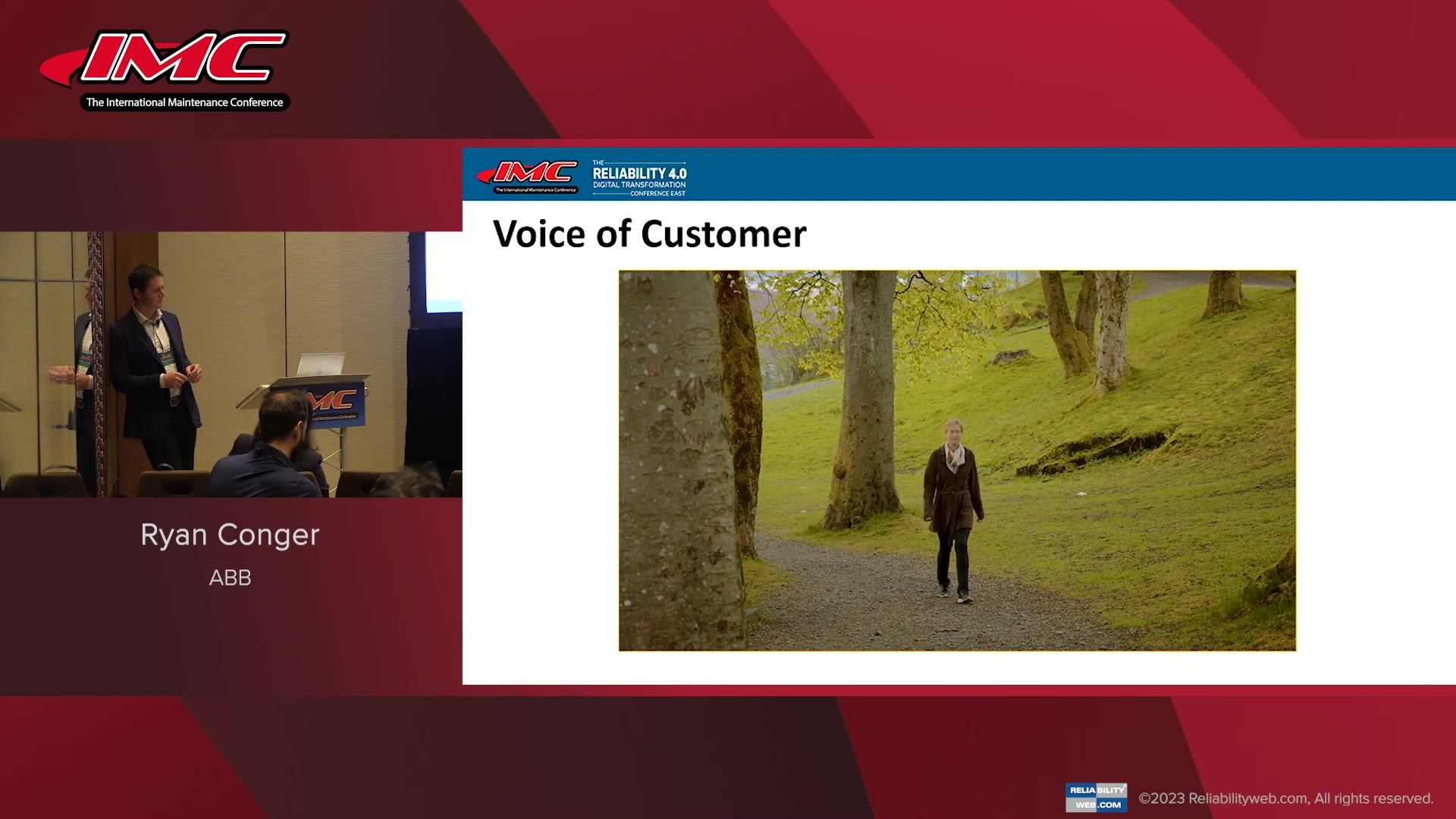The height and width of the screenshot is (819, 1456).
Task: Click the blue slide header bar
Action: tap(1062, 174)
